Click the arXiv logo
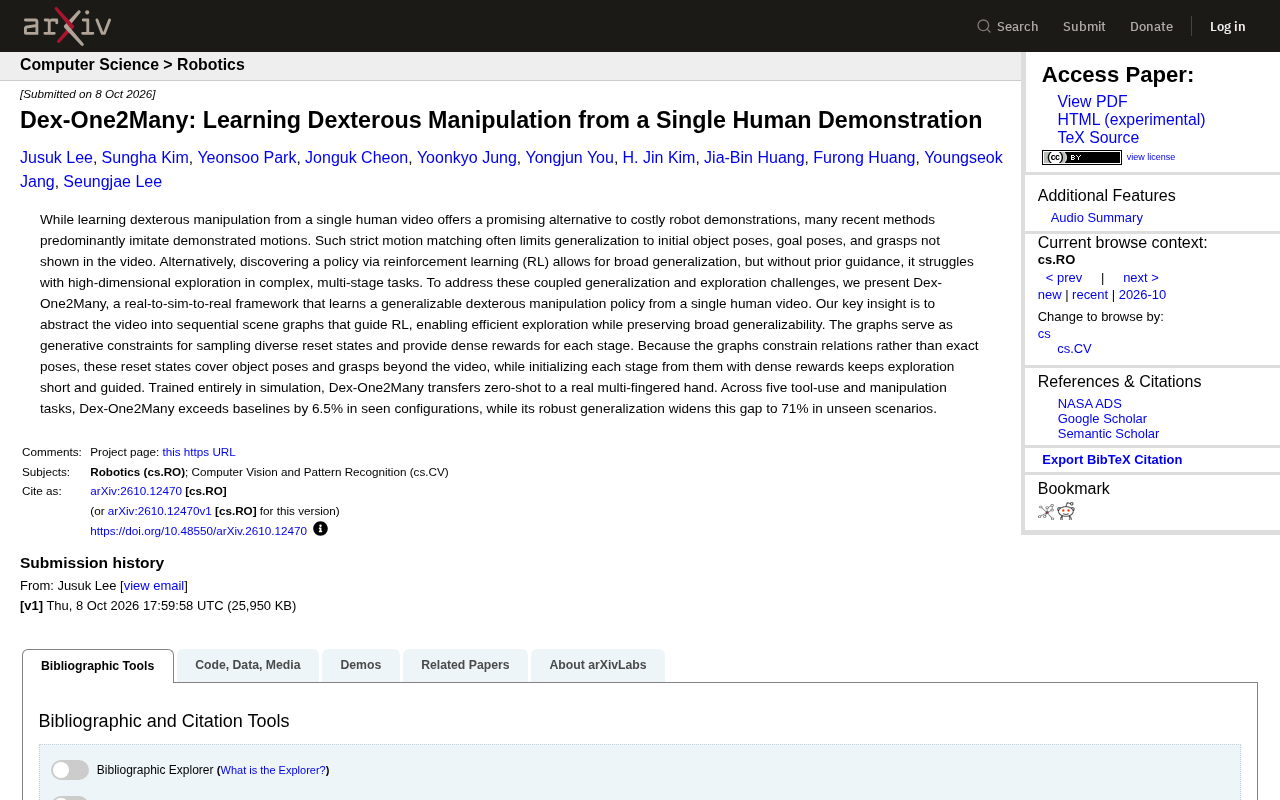This screenshot has height=800, width=1280. point(67,26)
